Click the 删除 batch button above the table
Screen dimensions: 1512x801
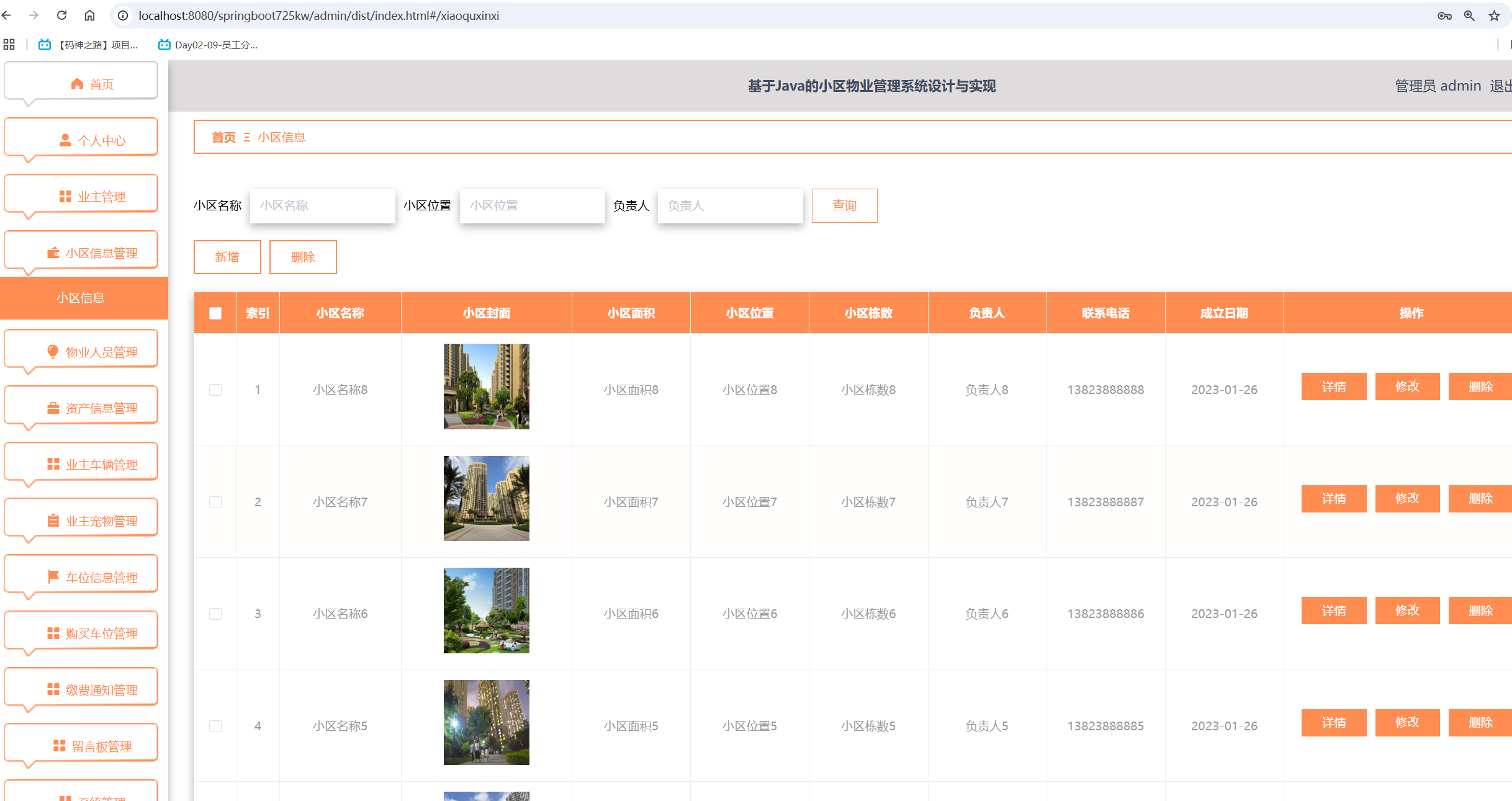pos(303,257)
